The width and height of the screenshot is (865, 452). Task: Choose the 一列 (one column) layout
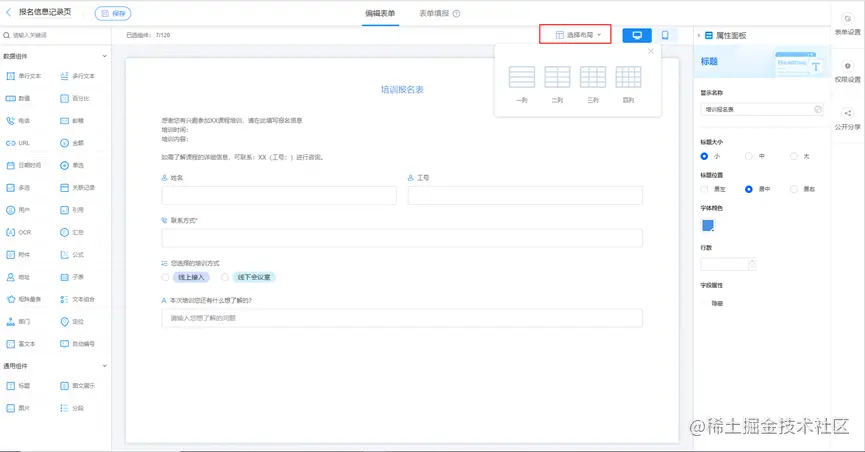point(521,84)
